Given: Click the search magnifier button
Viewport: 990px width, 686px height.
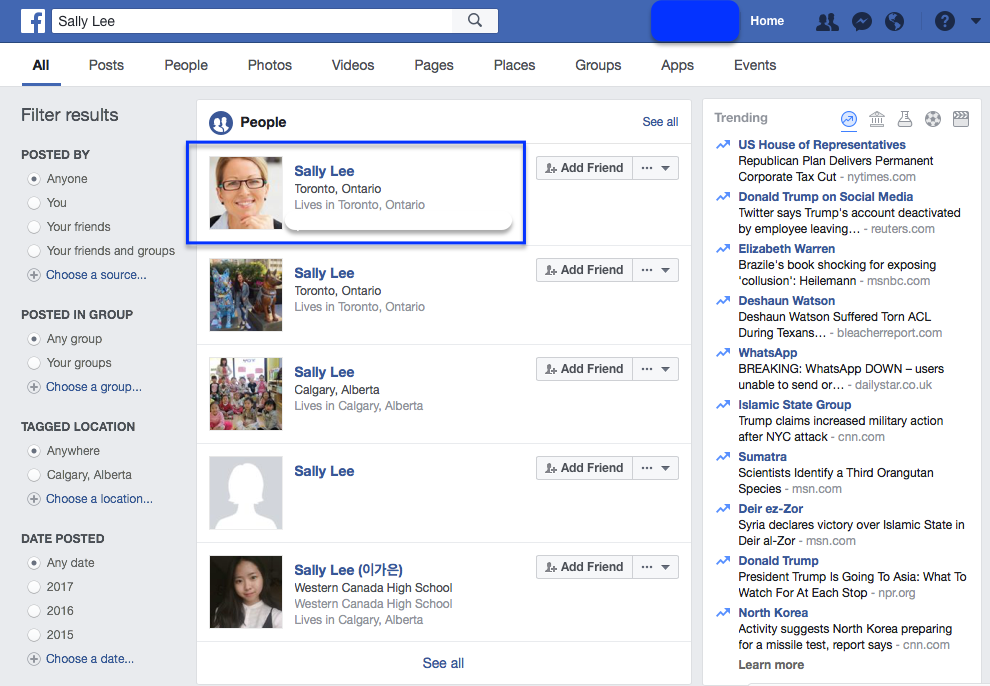Looking at the screenshot, I should (x=475, y=21).
